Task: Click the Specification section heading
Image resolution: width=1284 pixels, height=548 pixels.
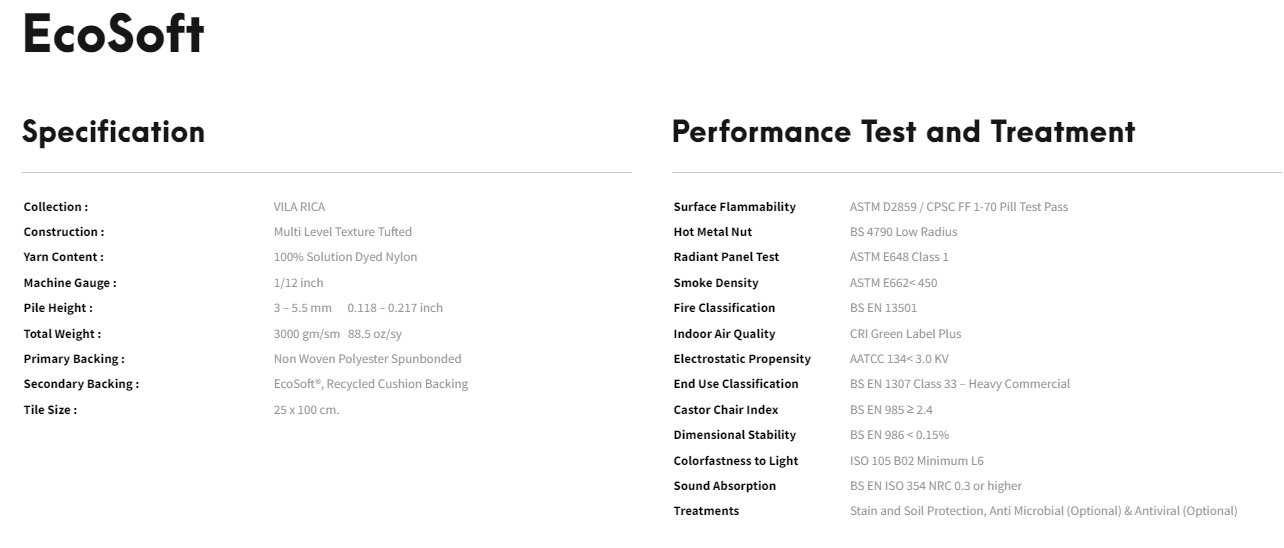Action: click(x=113, y=132)
